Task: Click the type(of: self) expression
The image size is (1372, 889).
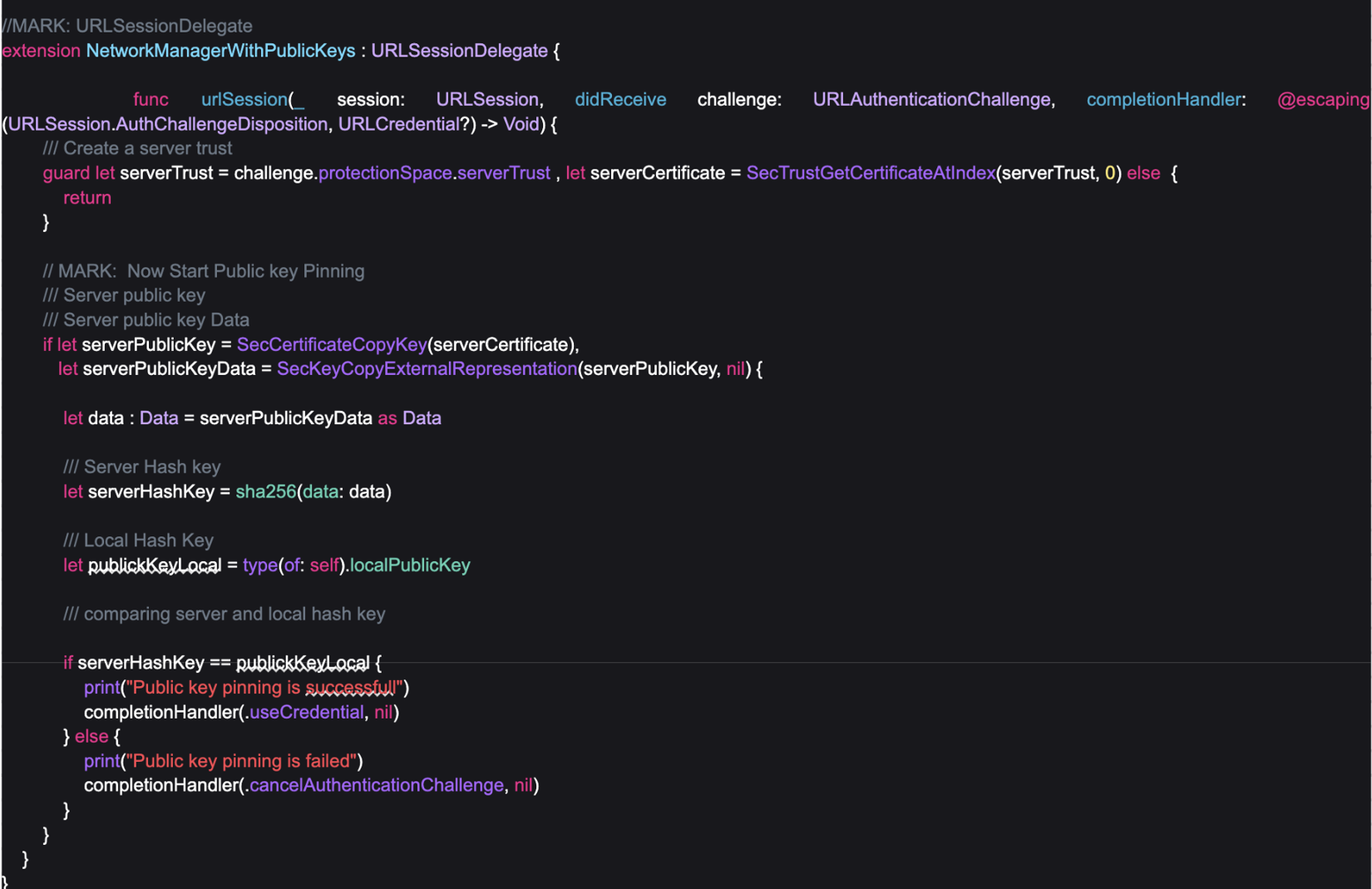Action: [291, 566]
